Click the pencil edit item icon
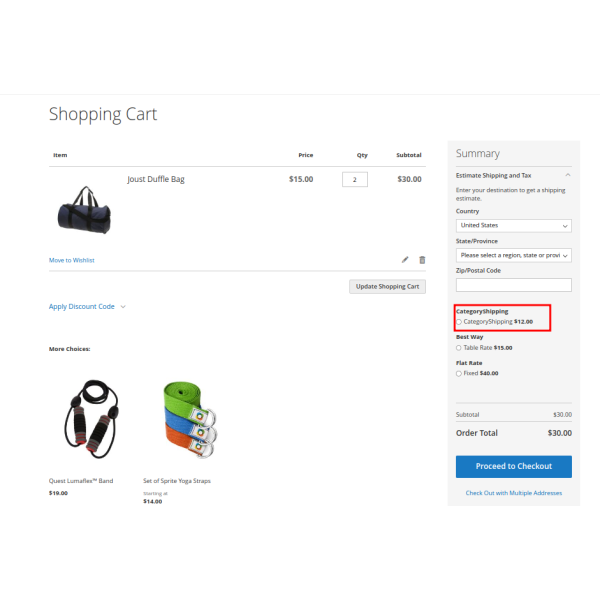This screenshot has width=600, height=600. click(x=405, y=260)
